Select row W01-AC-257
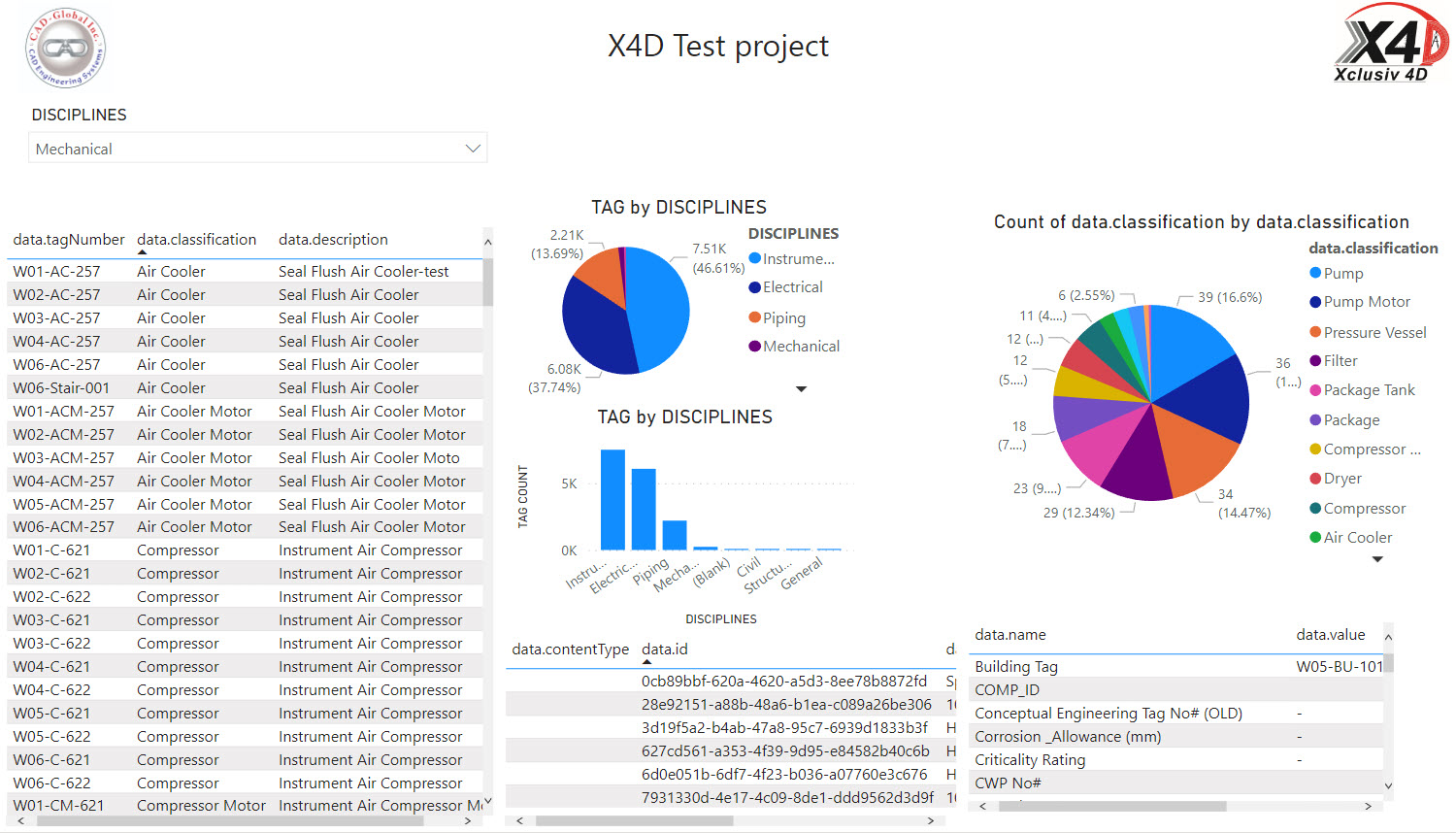Image resolution: width=1456 pixels, height=833 pixels. [x=245, y=272]
